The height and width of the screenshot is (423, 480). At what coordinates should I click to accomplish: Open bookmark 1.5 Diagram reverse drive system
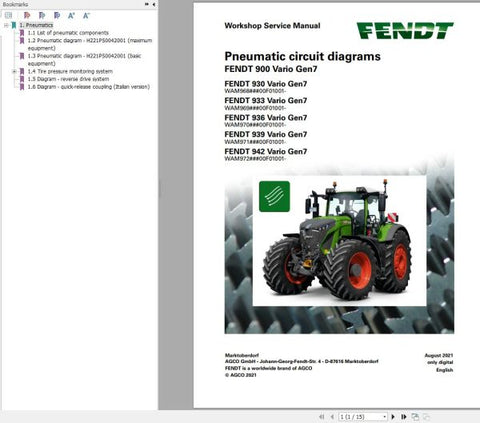point(68,79)
